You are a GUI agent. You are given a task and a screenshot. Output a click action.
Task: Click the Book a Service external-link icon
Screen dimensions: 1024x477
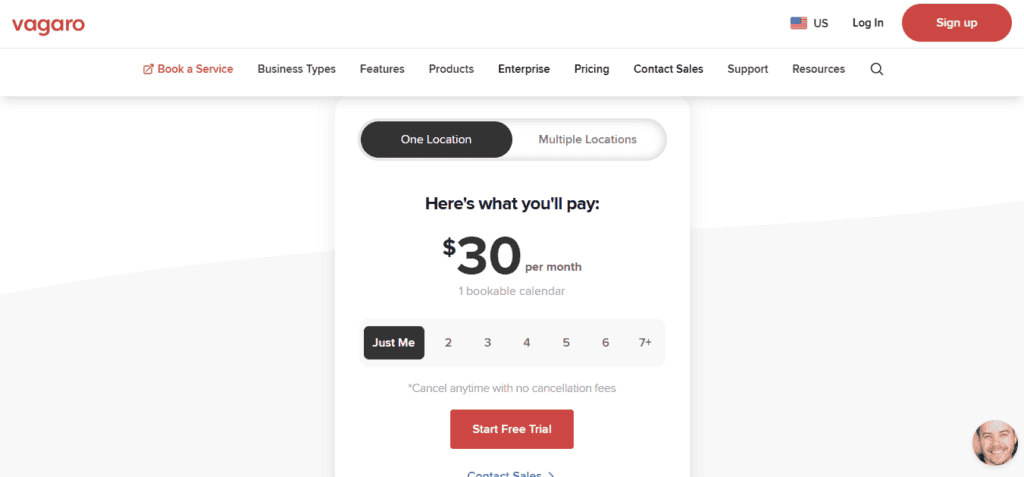tap(148, 69)
